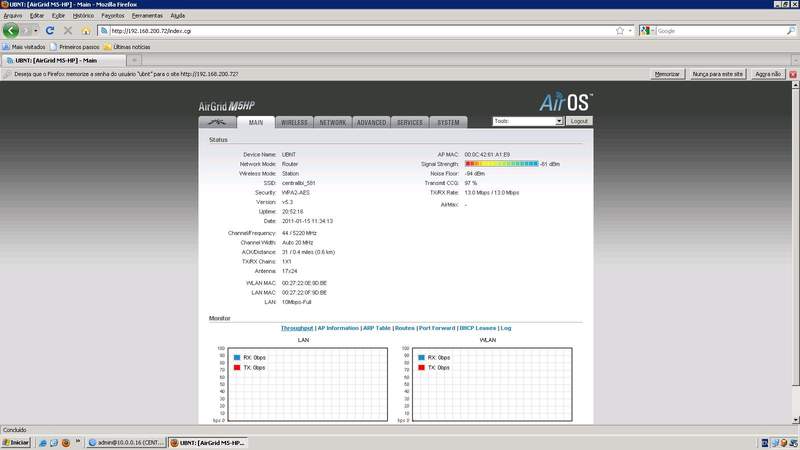Switch to admin@10.0.0.16 taskbar window
800x450 pixels.
point(125,442)
